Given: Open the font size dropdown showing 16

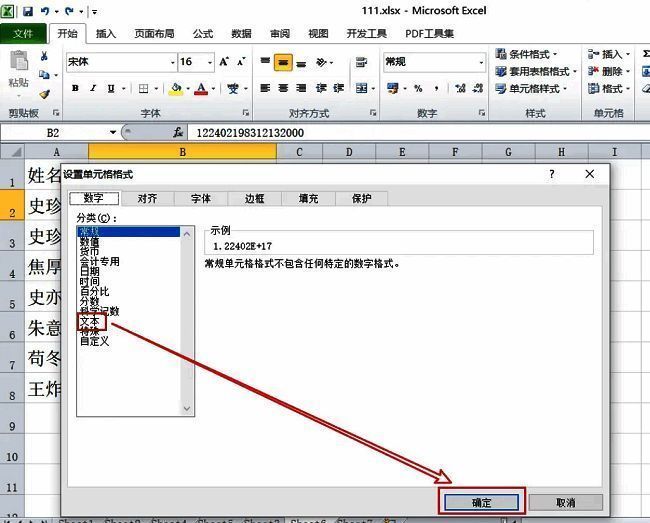Looking at the screenshot, I should click(213, 62).
